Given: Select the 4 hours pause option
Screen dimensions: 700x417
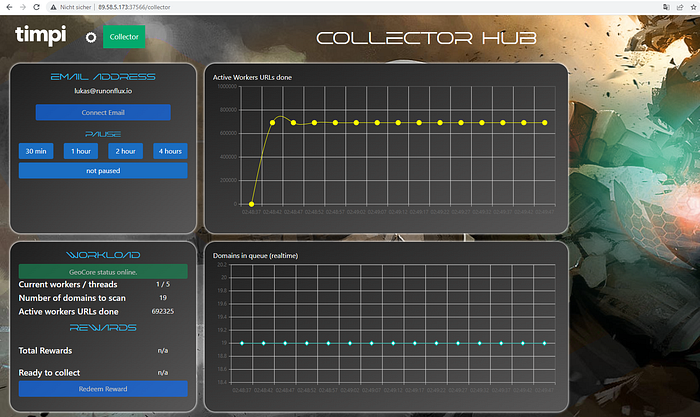Looking at the screenshot, I should click(x=170, y=151).
